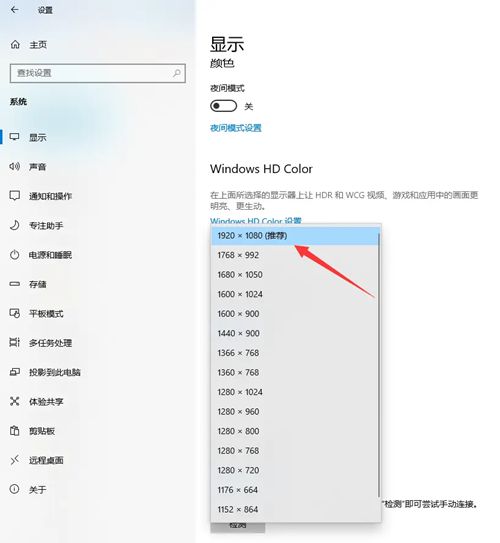Image resolution: width=500 pixels, height=543 pixels.
Task: Open the Home (主页) icon
Action: [x=15, y=44]
